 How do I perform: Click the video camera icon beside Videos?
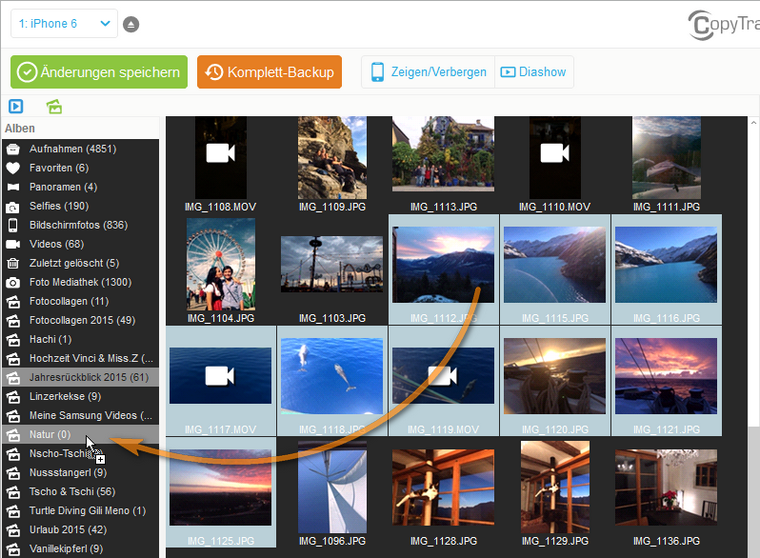click(13, 244)
